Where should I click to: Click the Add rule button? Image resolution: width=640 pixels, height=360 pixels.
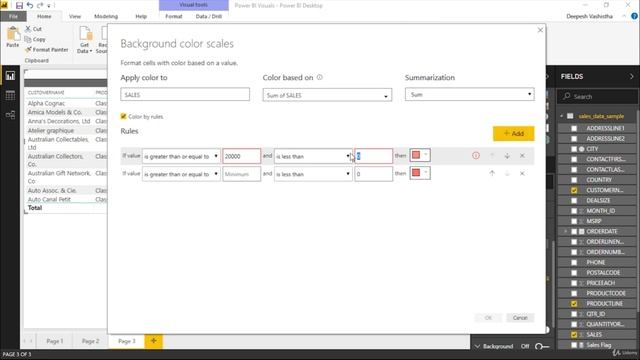tap(513, 133)
